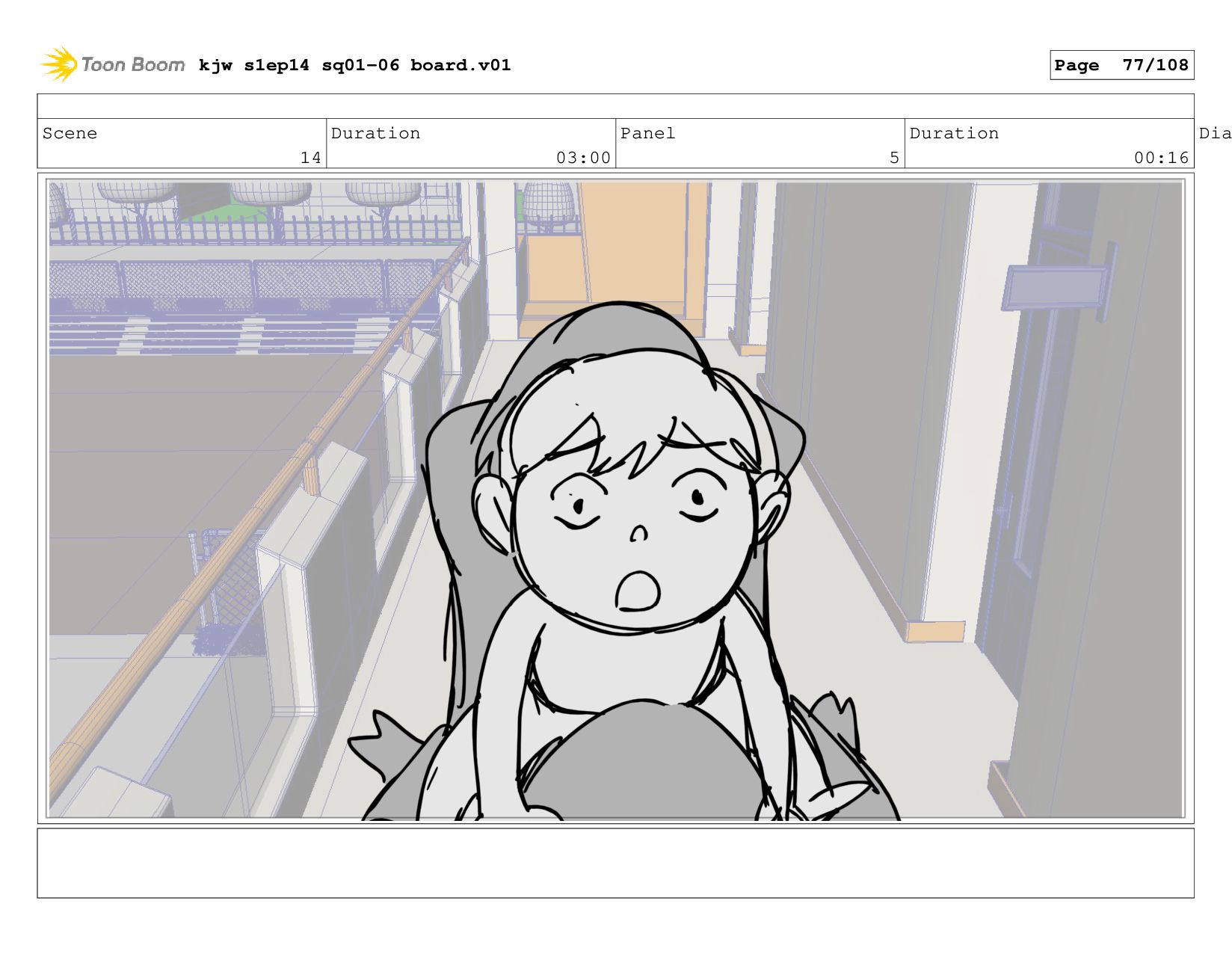
Task: Click the storyboard panel image
Action: click(x=615, y=499)
